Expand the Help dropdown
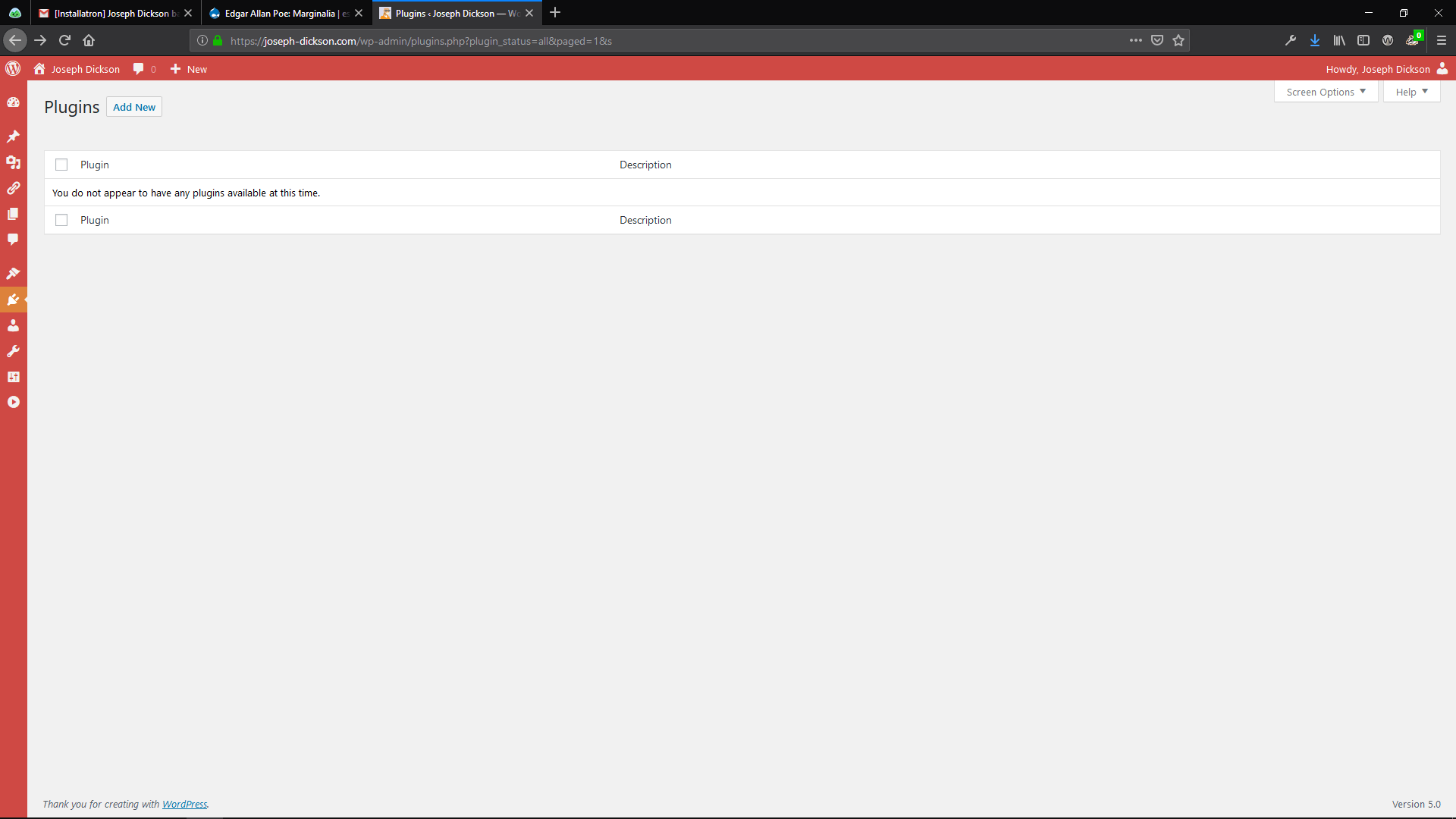The width and height of the screenshot is (1456, 819). coord(1411,92)
